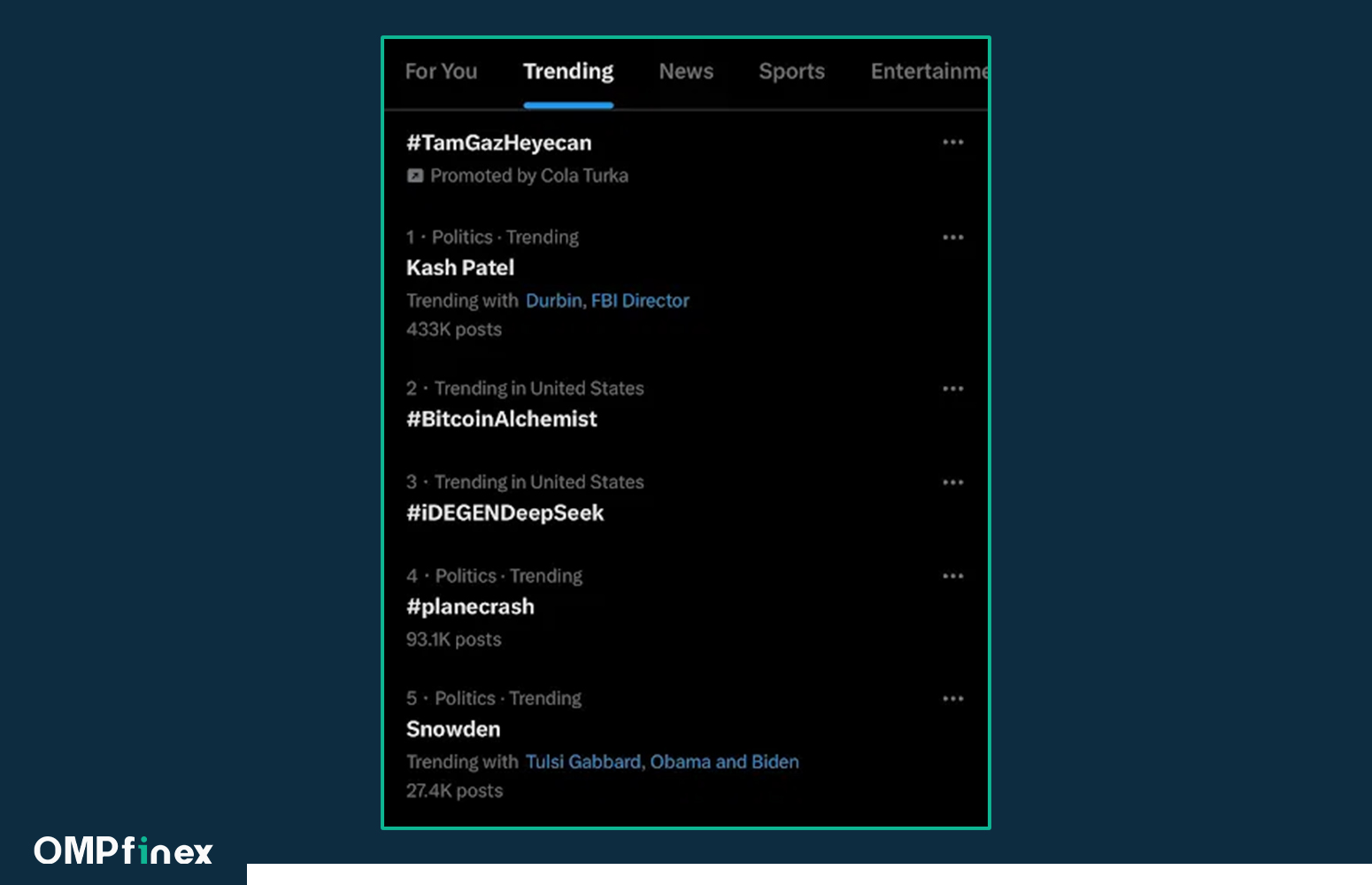The image size is (1372, 885).
Task: Click the promoted icon beside Cola Turka
Action: [415, 176]
